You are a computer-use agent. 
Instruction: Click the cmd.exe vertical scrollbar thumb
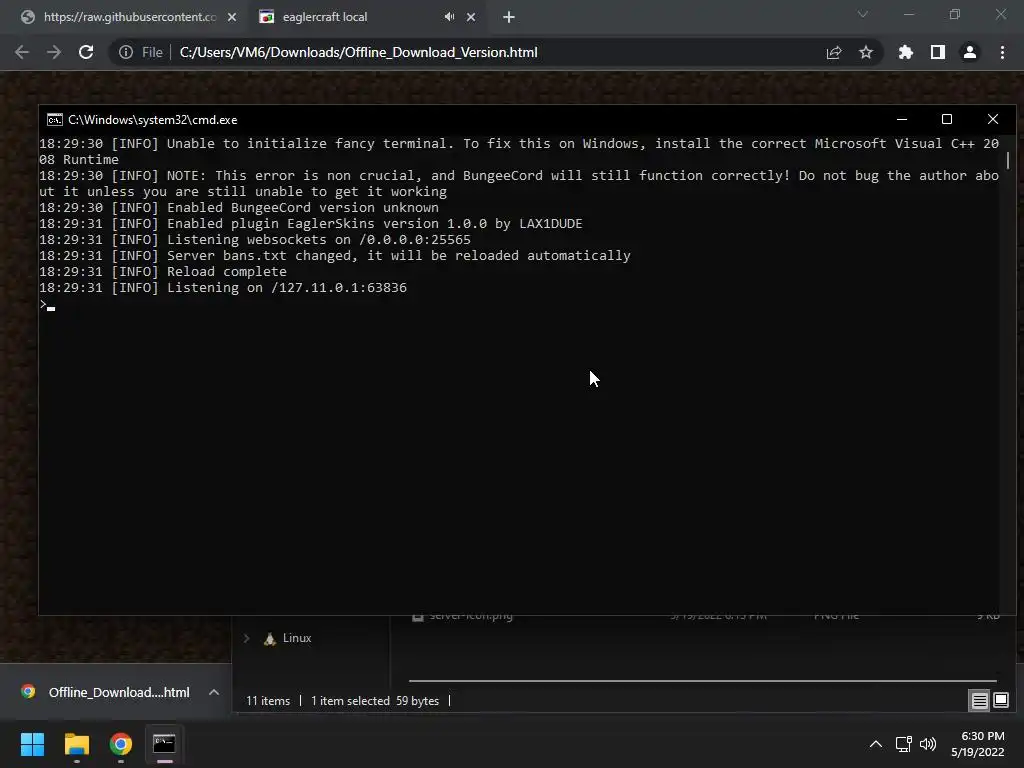pos(1008,160)
